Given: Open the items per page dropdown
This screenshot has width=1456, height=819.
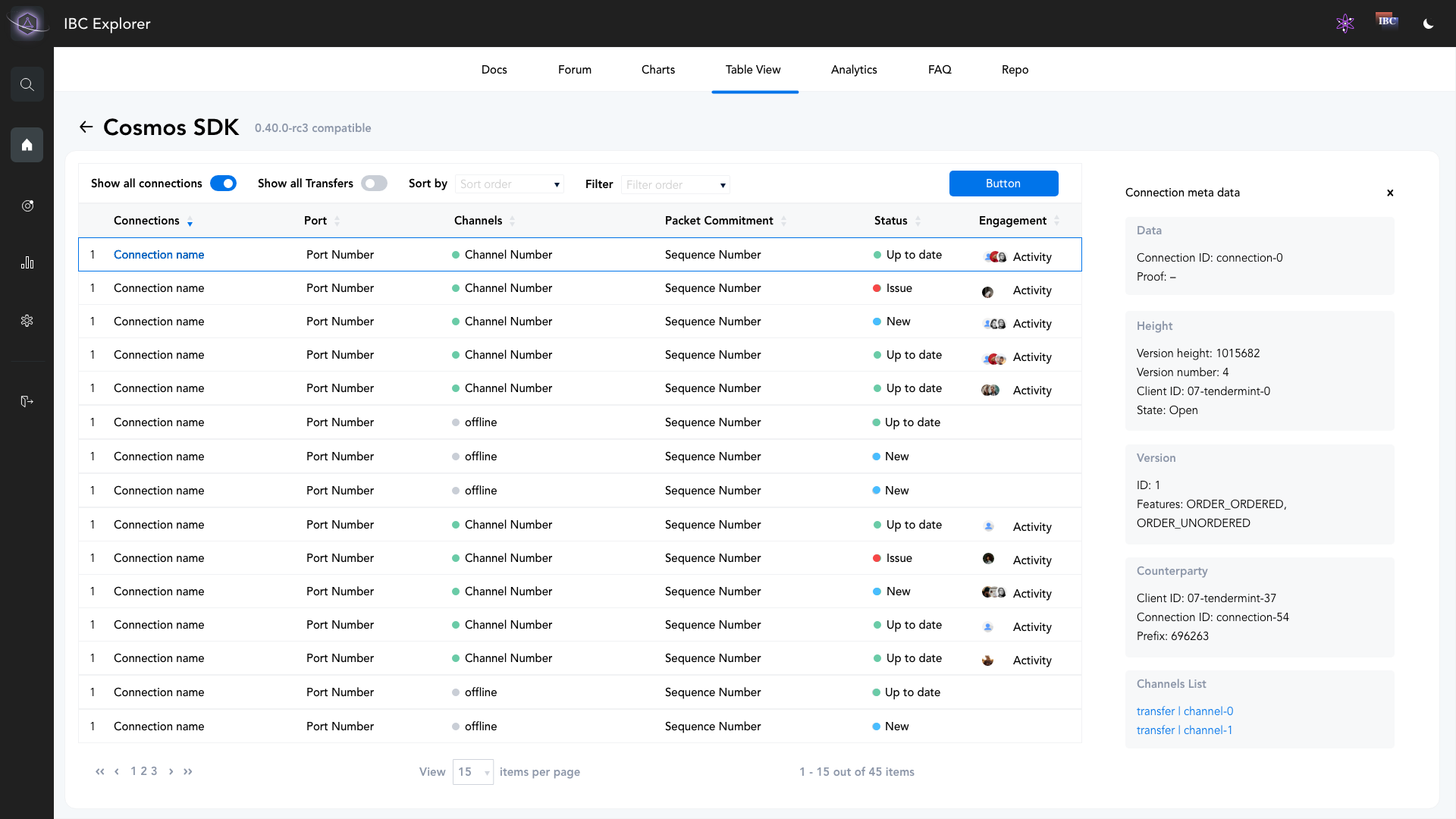Looking at the screenshot, I should tap(472, 772).
